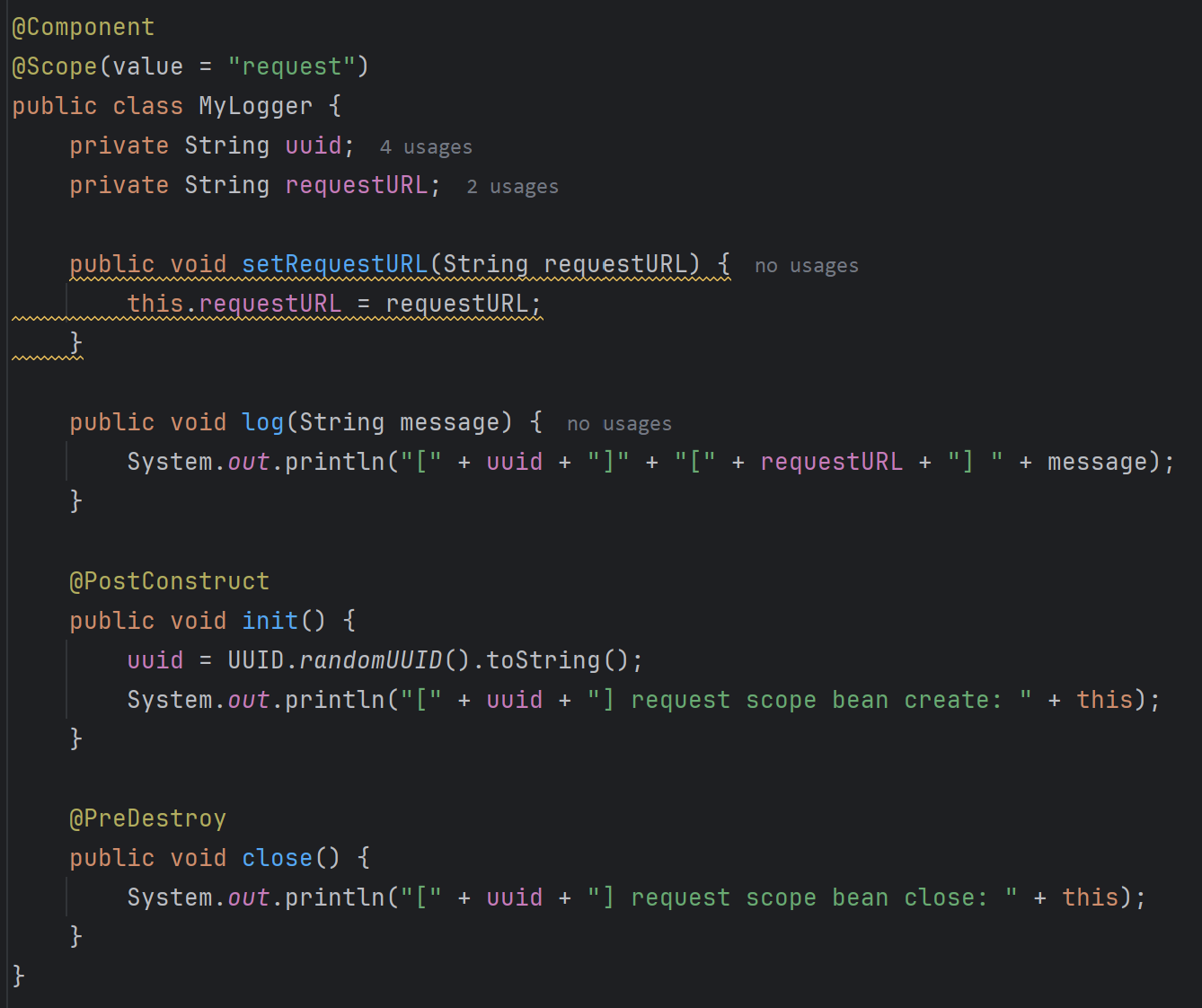Click the @PostConstruct annotation
The width and height of the screenshot is (1202, 1008).
(169, 581)
